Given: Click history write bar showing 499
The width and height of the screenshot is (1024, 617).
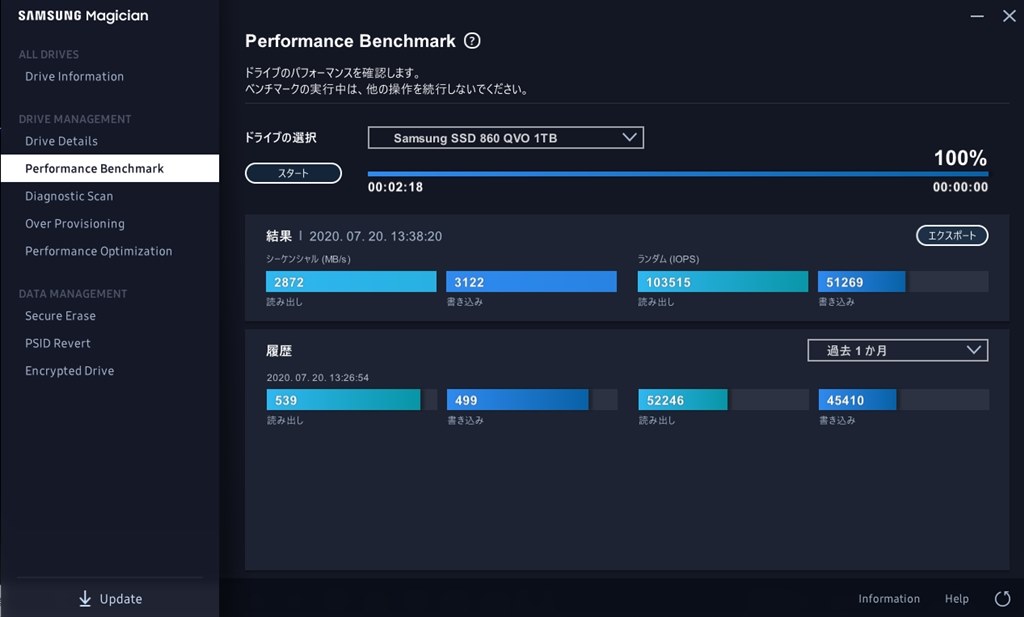Looking at the screenshot, I should point(532,400).
